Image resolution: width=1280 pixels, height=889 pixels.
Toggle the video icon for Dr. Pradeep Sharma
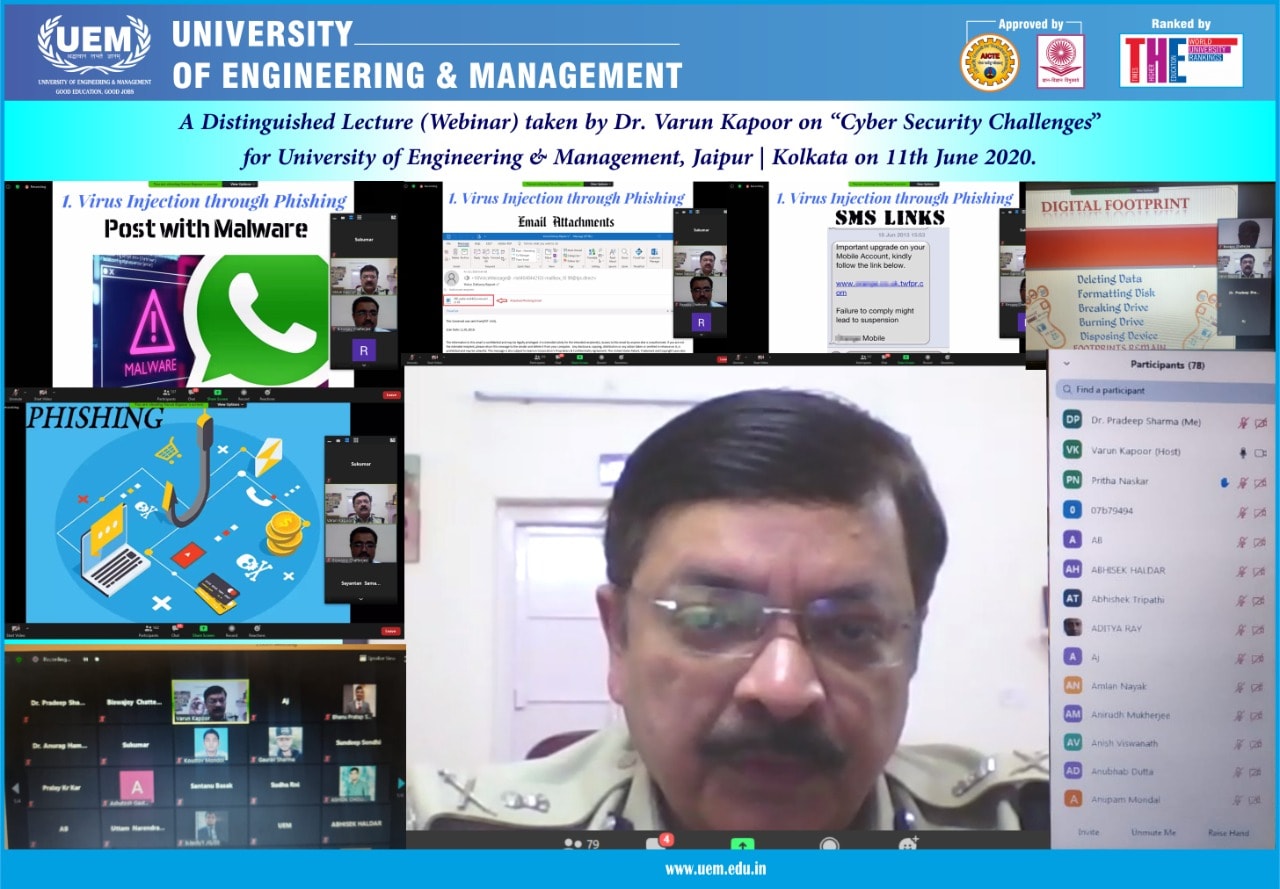point(1262,423)
